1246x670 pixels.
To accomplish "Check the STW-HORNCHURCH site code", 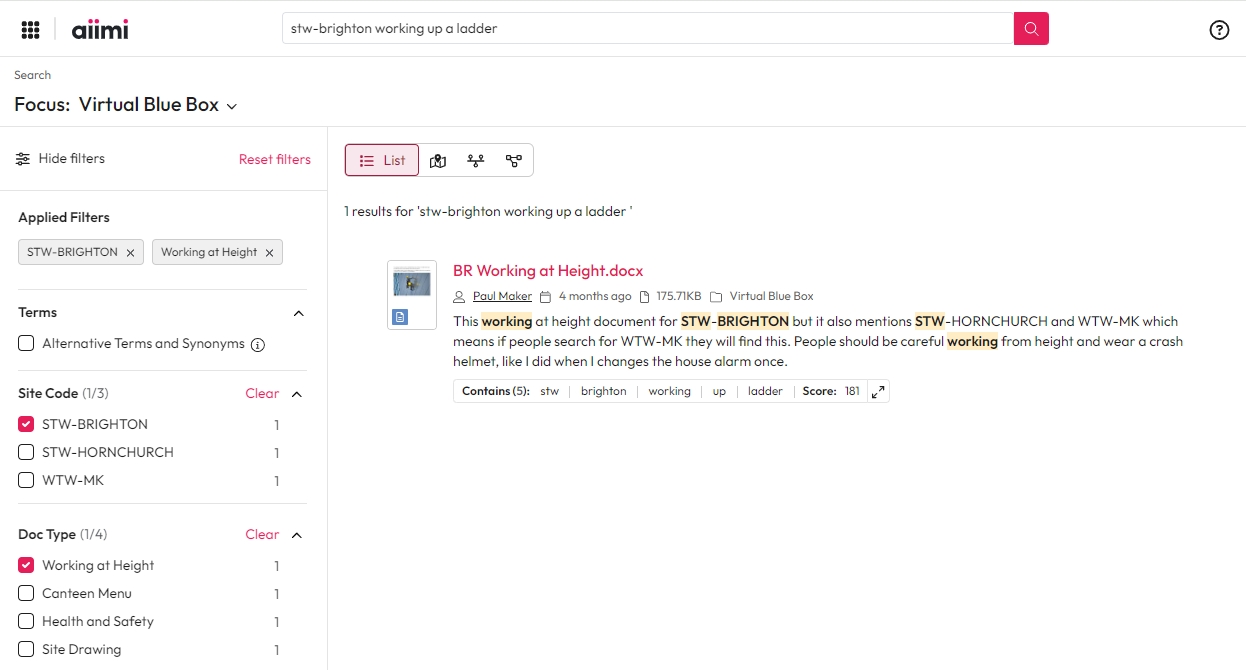I will (26, 452).
